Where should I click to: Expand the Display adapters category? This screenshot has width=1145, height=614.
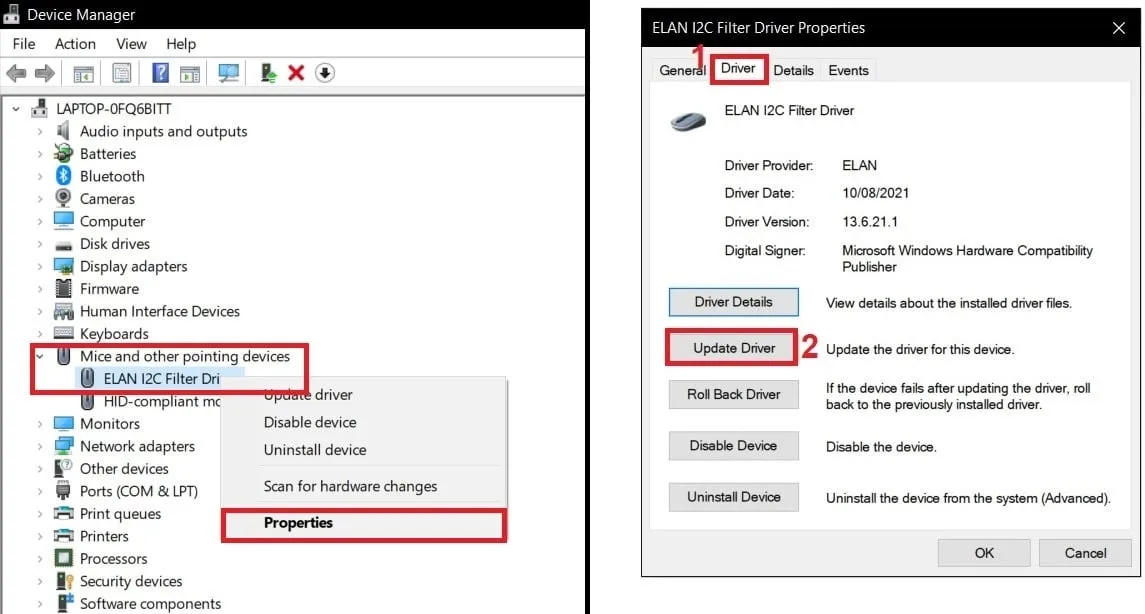38,266
